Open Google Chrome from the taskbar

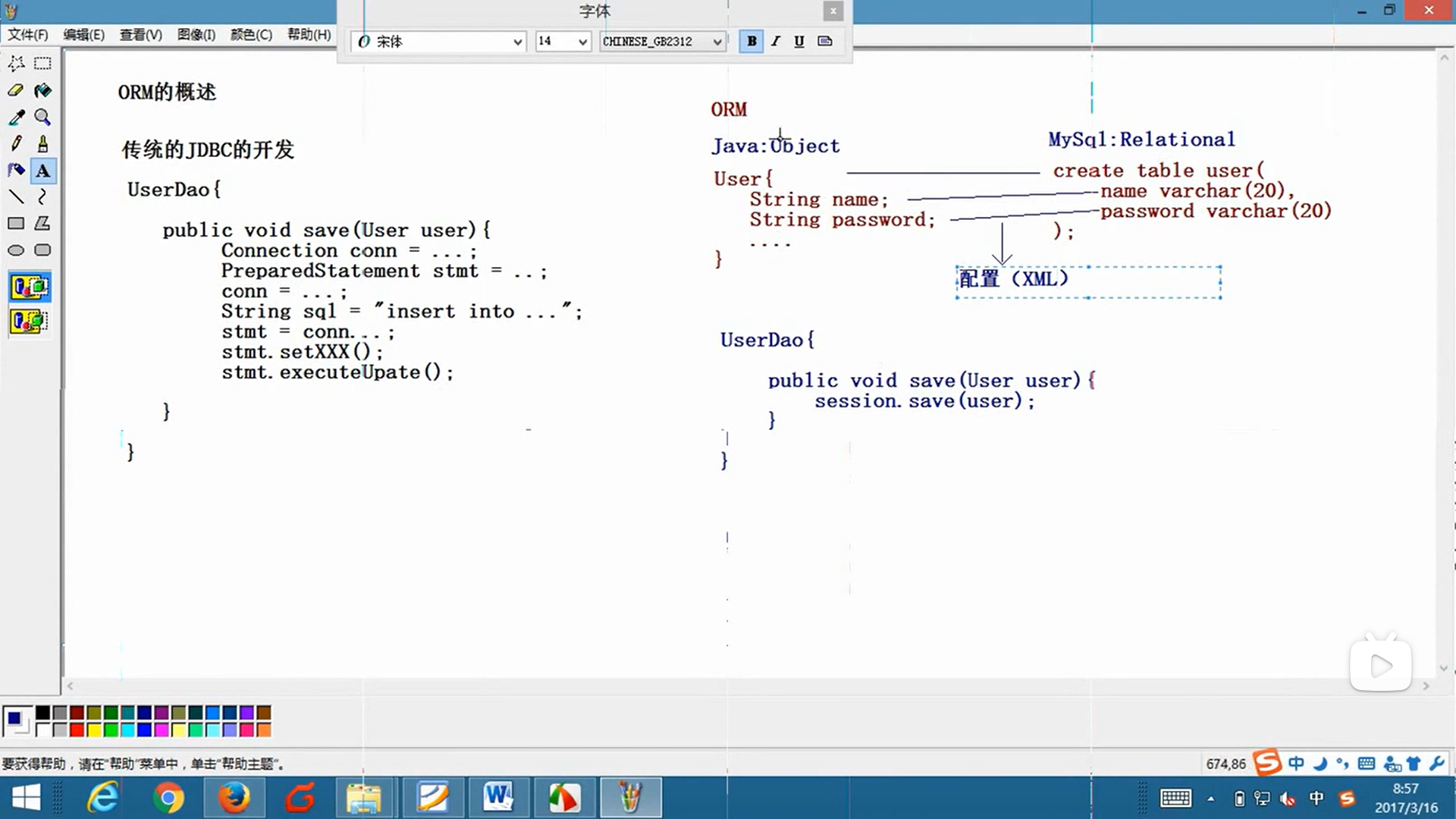click(x=168, y=798)
